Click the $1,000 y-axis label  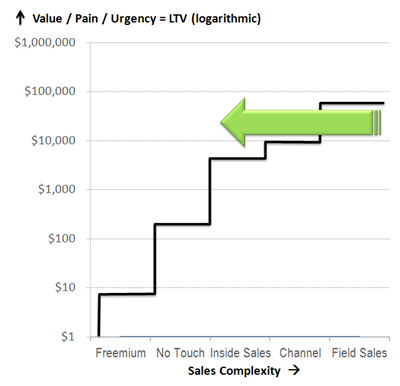[57, 189]
